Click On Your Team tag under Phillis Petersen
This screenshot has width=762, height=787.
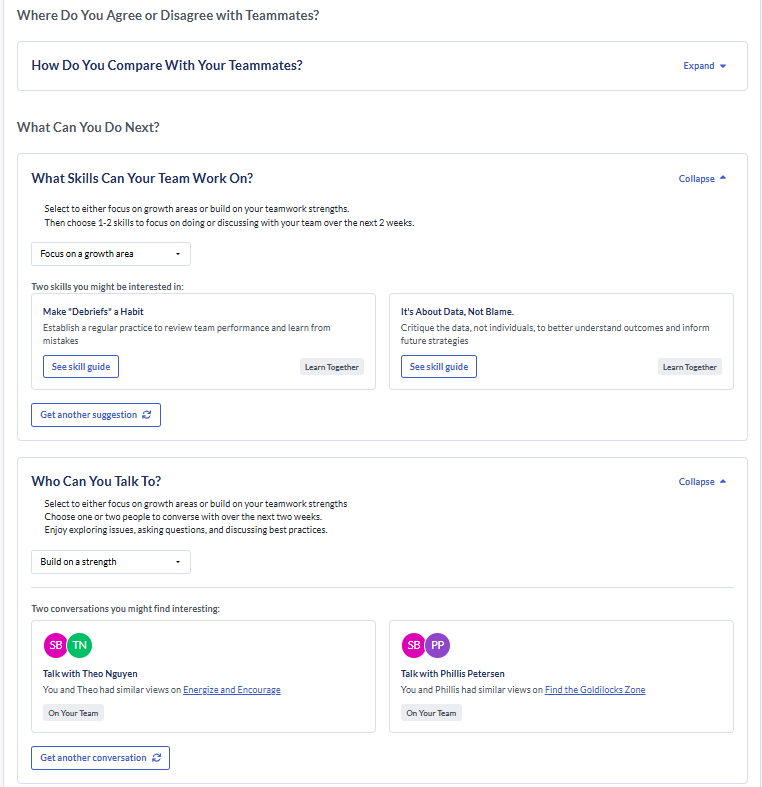432,713
